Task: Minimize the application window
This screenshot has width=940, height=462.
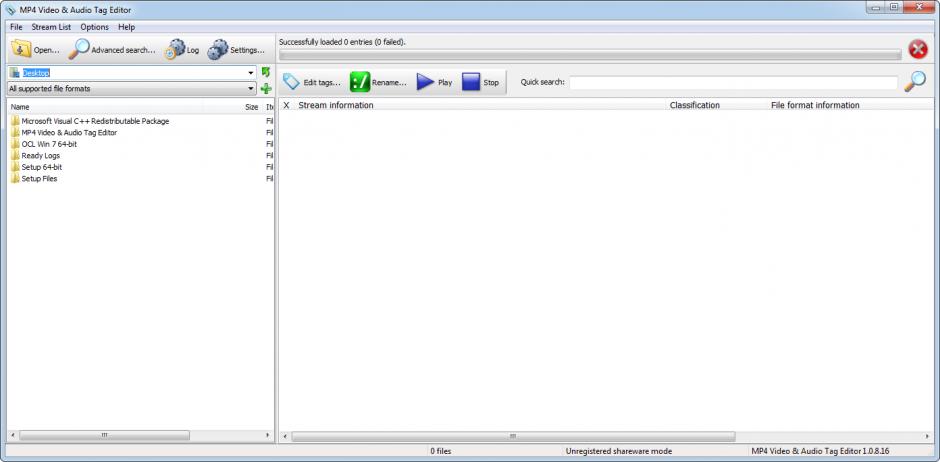Action: pyautogui.click(x=876, y=7)
